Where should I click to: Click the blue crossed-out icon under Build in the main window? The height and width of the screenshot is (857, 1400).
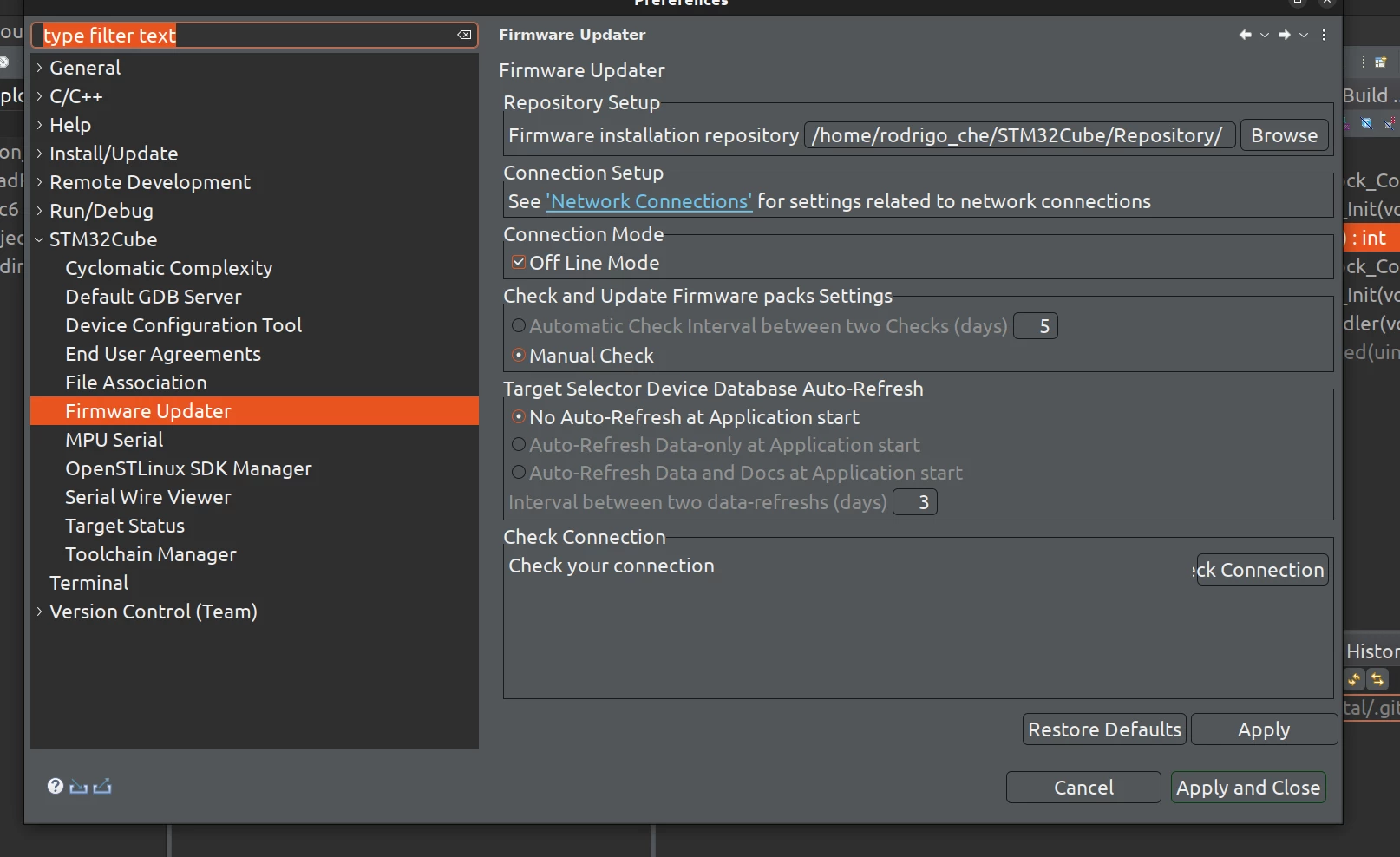(x=1367, y=123)
